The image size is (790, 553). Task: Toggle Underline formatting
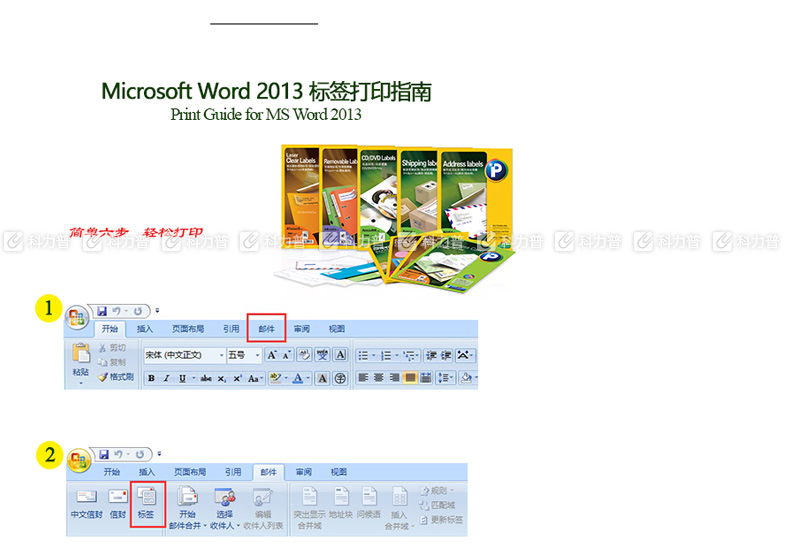[182, 378]
